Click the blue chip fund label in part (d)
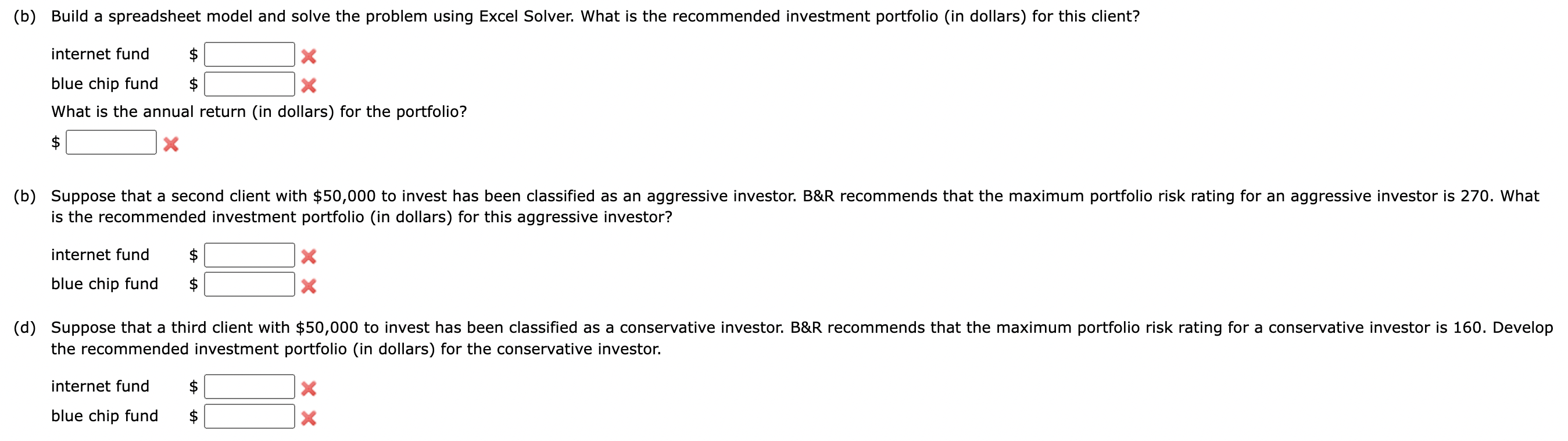Image resolution: width=1568 pixels, height=441 pixels. pos(105,417)
